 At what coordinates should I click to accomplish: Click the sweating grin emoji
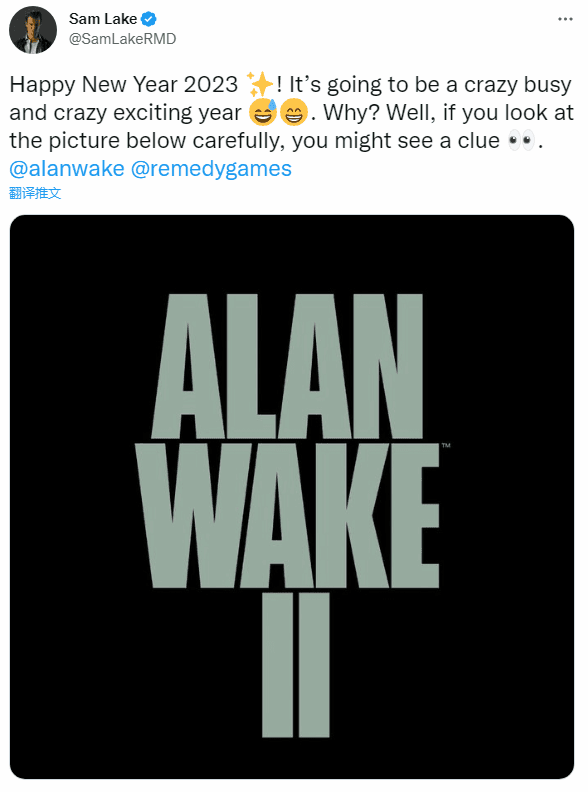(x=263, y=112)
